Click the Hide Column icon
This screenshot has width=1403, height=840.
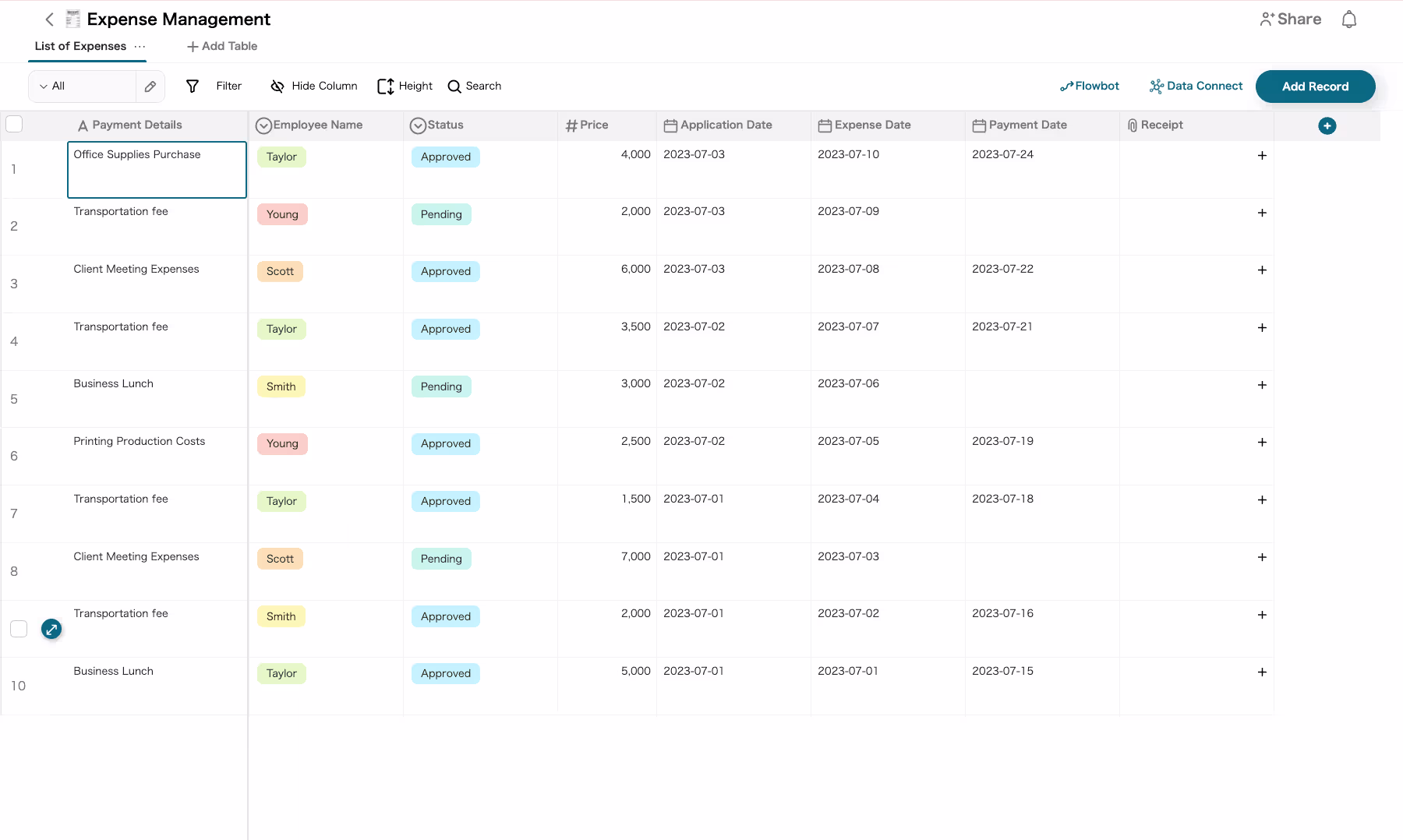click(x=277, y=86)
